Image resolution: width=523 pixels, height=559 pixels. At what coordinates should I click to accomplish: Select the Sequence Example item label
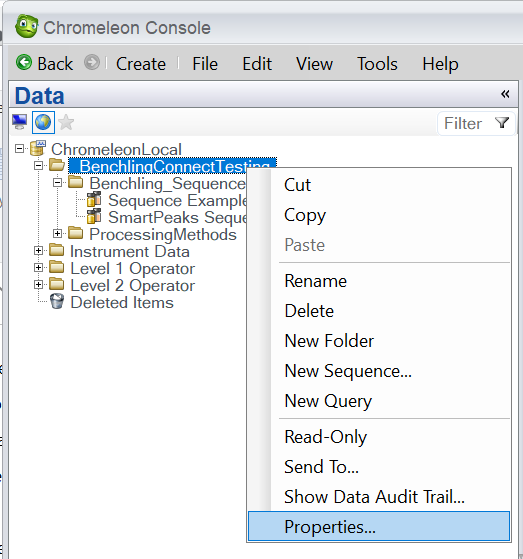pos(177,200)
